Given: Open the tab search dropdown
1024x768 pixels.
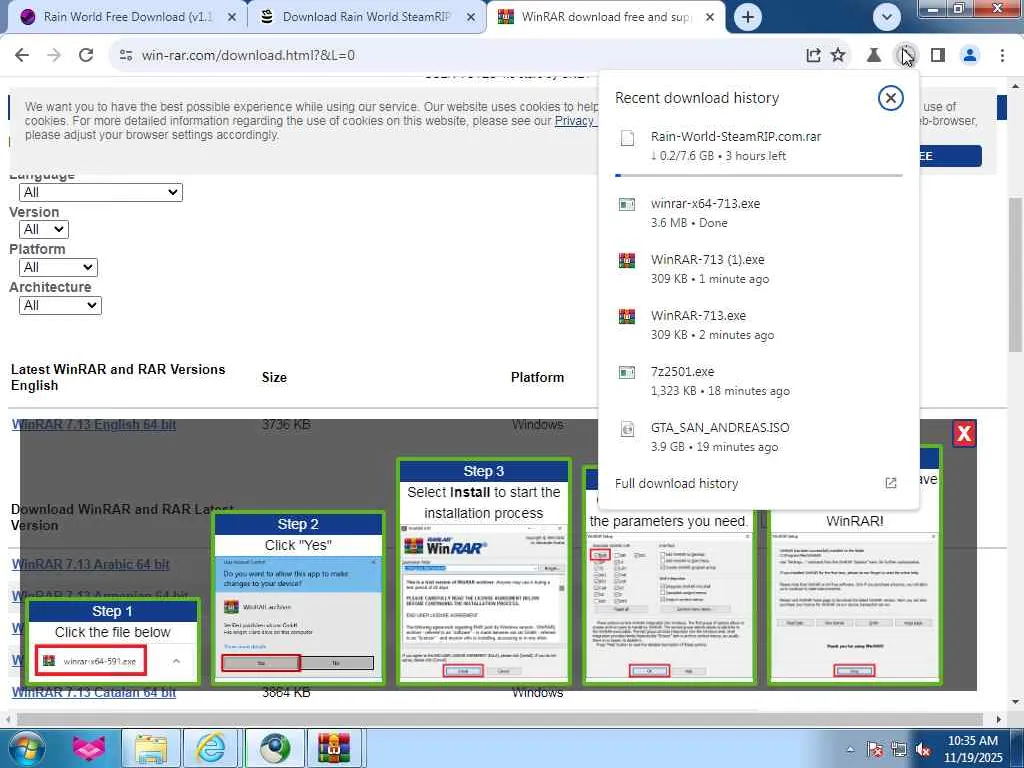Looking at the screenshot, I should coord(886,17).
